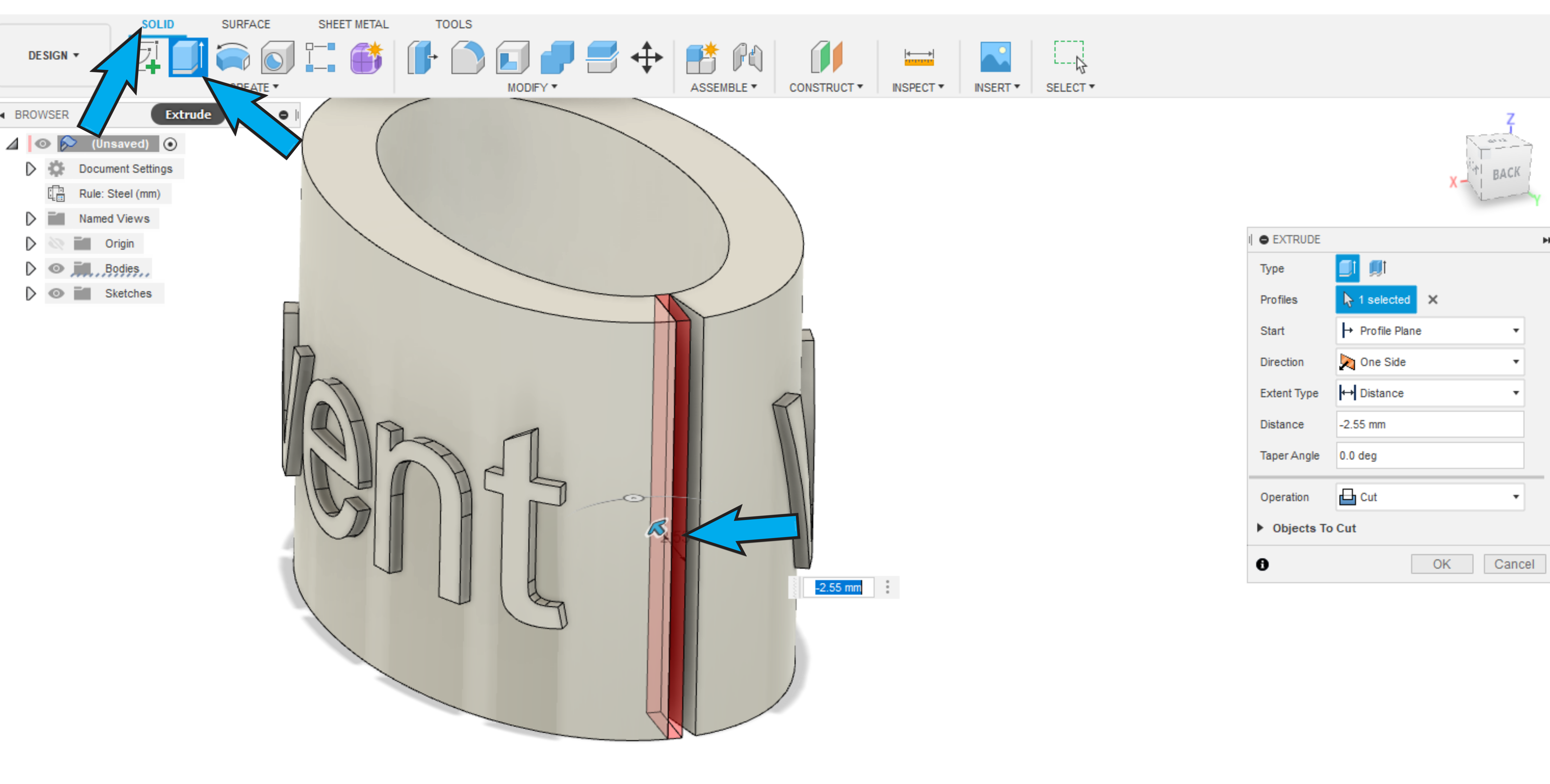Switch to the SURFACE tab
Image resolution: width=1550 pixels, height=784 pixels.
(x=246, y=24)
